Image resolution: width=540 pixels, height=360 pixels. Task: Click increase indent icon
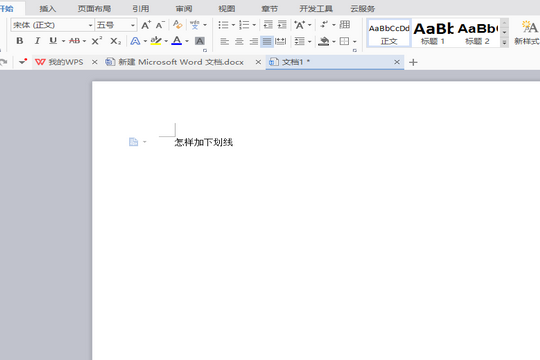[x=282, y=24]
